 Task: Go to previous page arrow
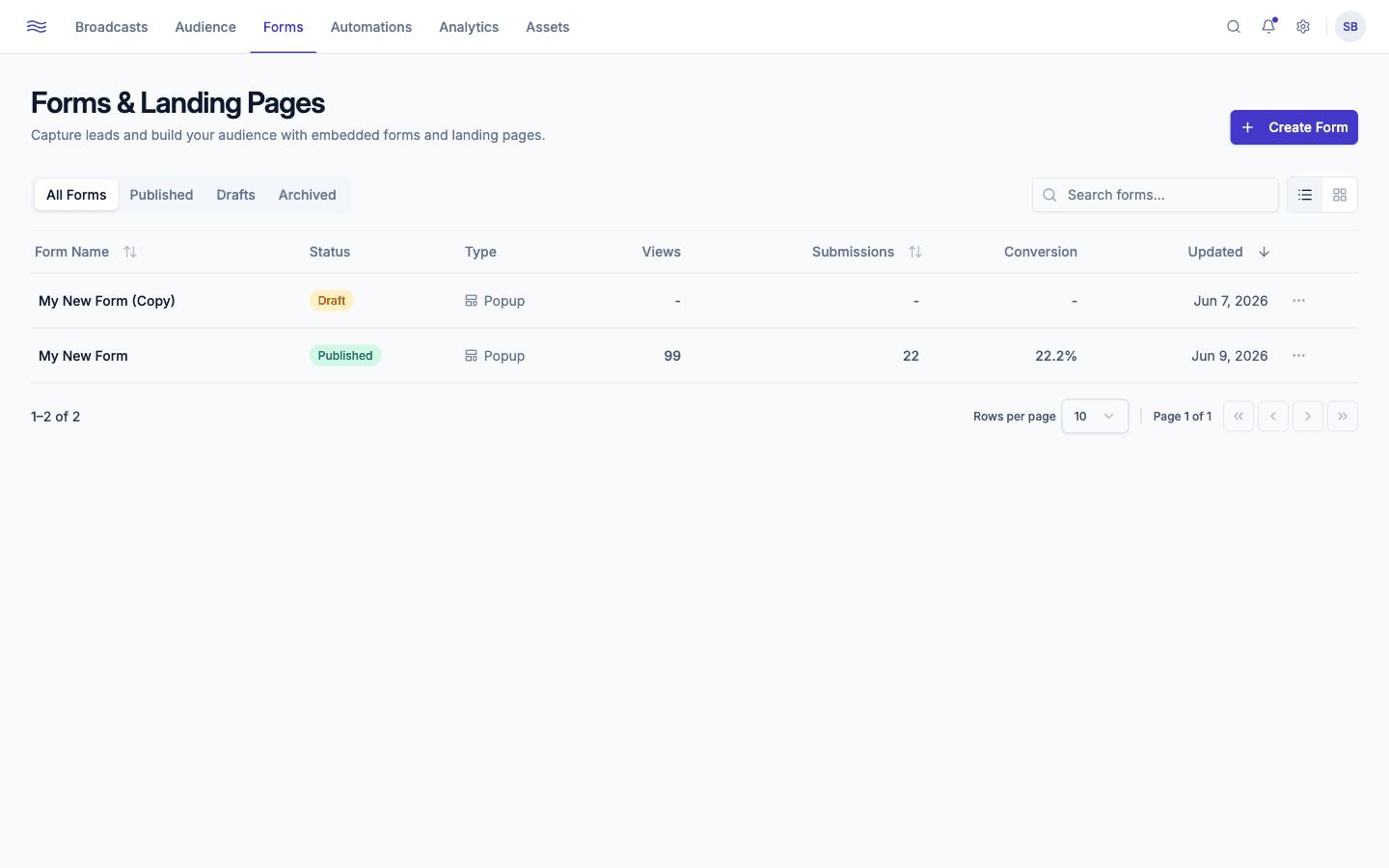coord(1273,417)
